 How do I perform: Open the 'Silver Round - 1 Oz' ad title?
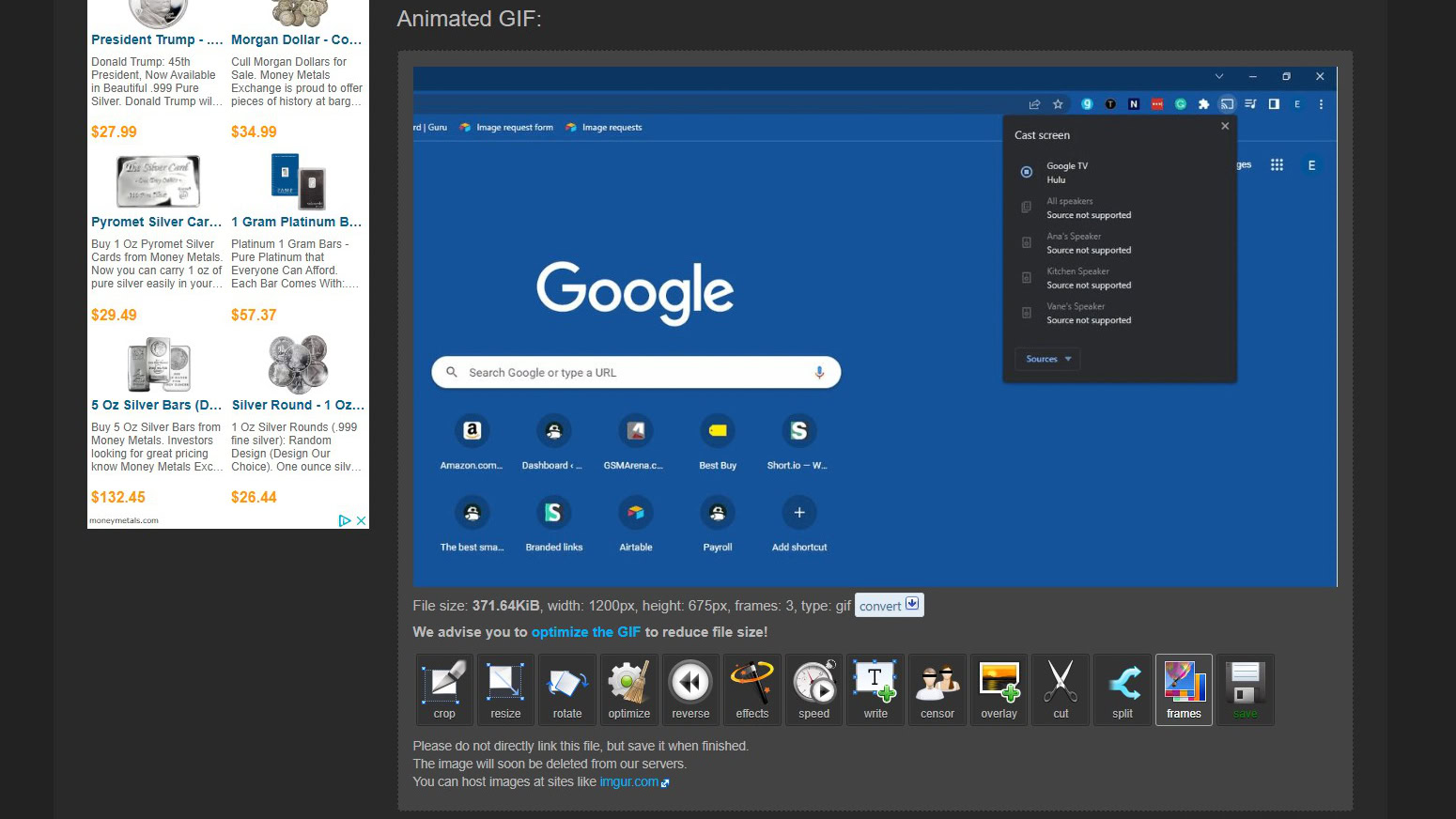click(x=298, y=405)
